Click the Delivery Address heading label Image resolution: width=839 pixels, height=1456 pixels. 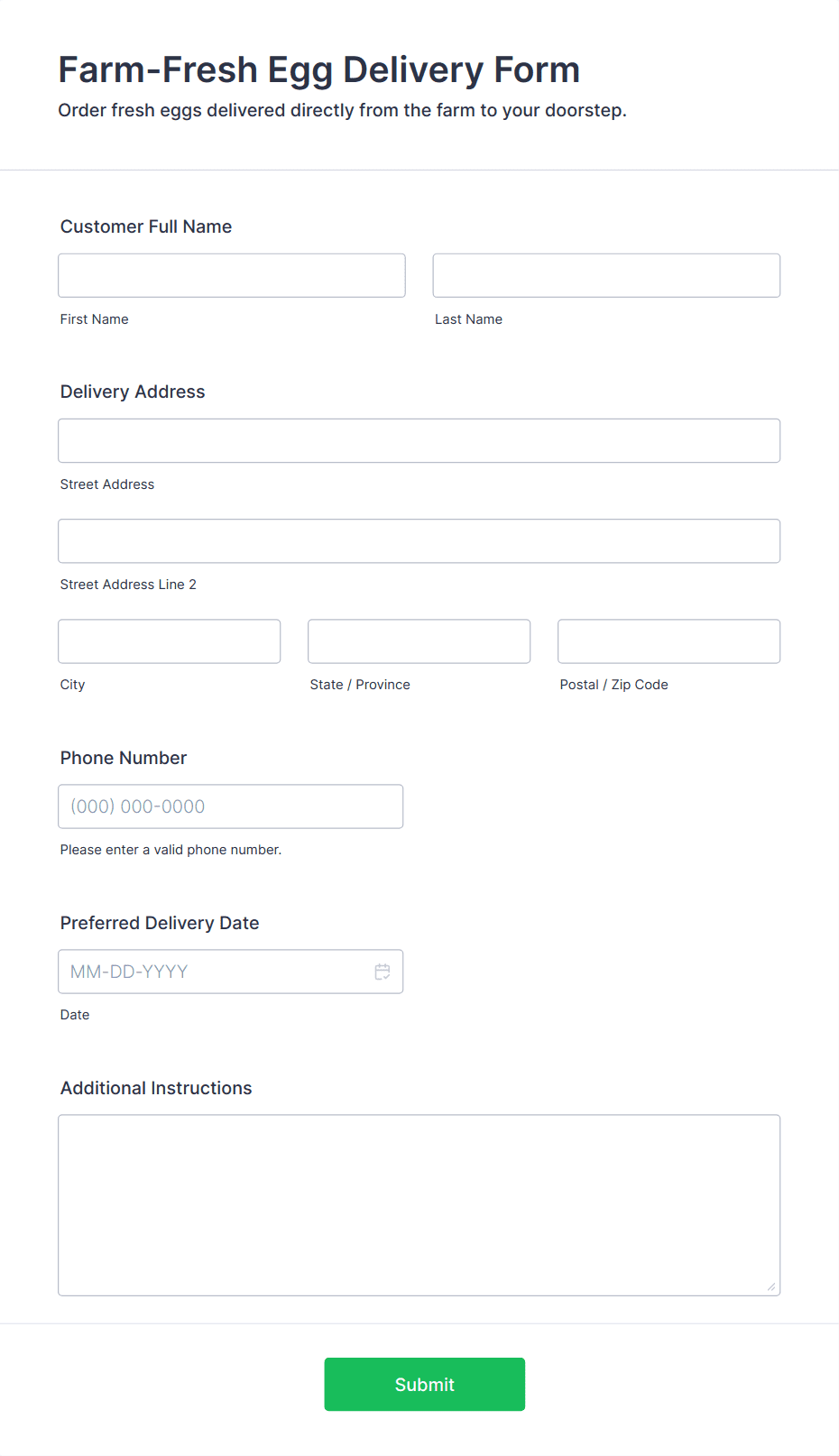tap(133, 392)
